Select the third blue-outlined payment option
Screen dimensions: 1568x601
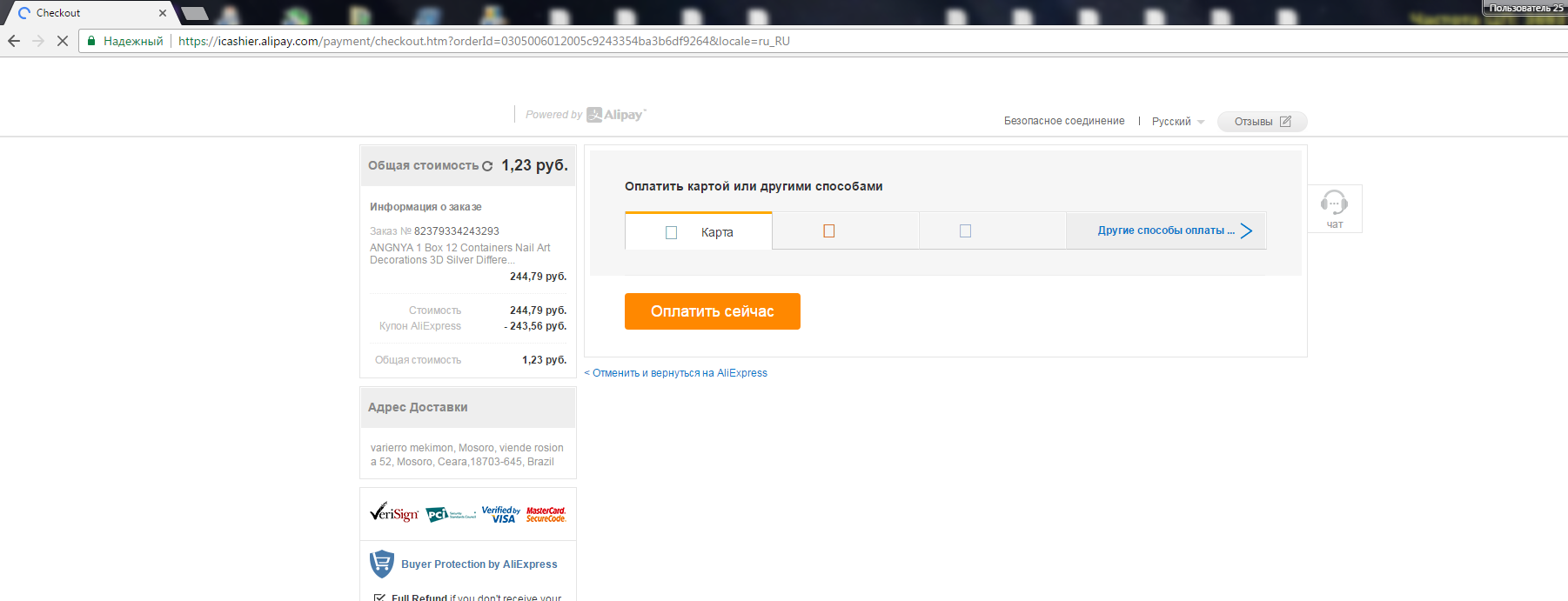click(x=965, y=231)
